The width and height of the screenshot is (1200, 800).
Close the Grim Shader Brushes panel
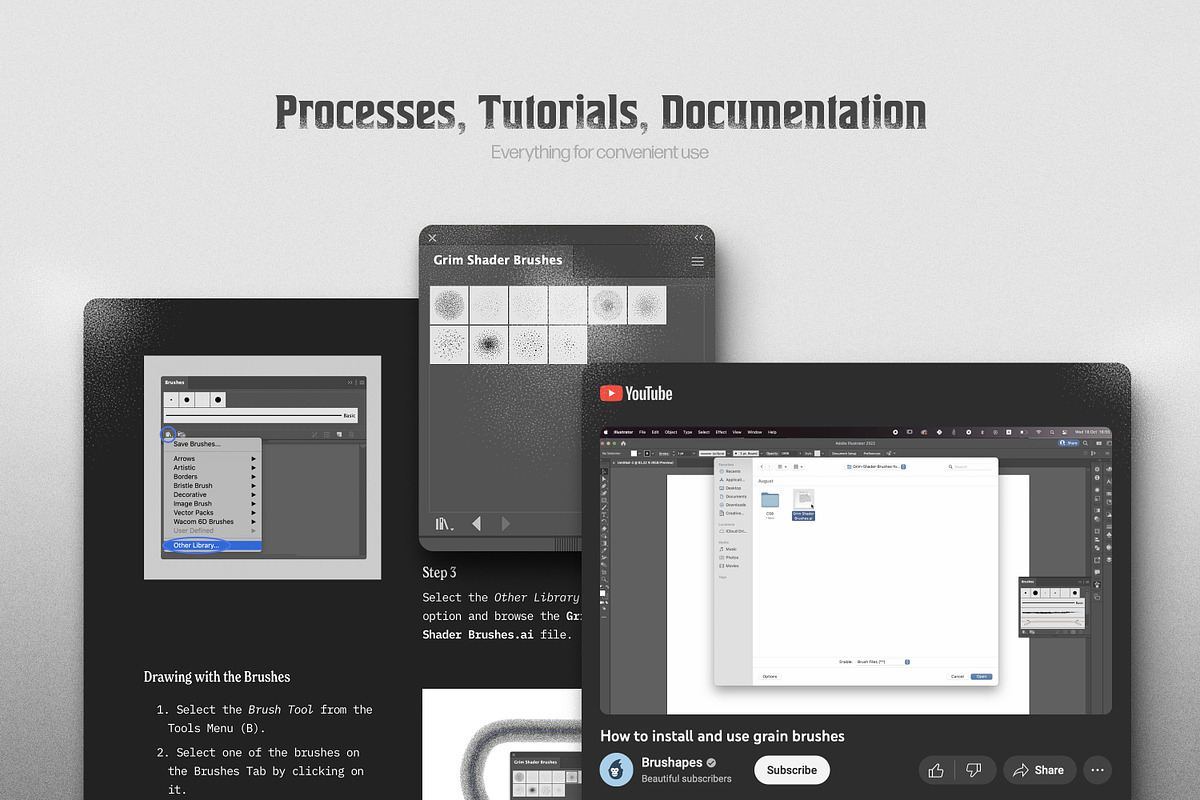[432, 238]
